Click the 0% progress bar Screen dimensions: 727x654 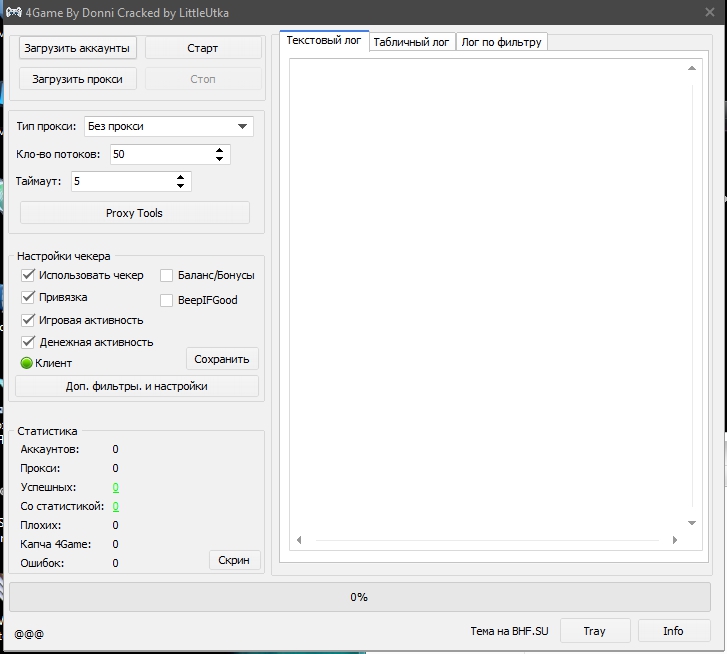coord(360,597)
